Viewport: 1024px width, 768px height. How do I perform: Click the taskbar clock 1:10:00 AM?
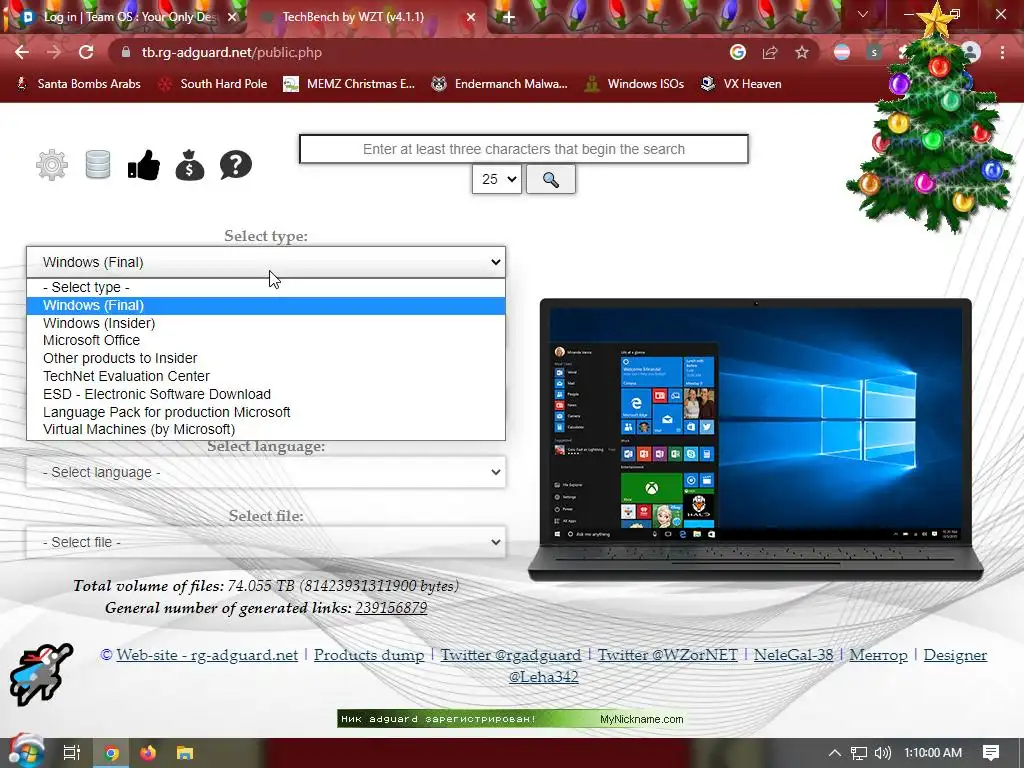(x=933, y=753)
